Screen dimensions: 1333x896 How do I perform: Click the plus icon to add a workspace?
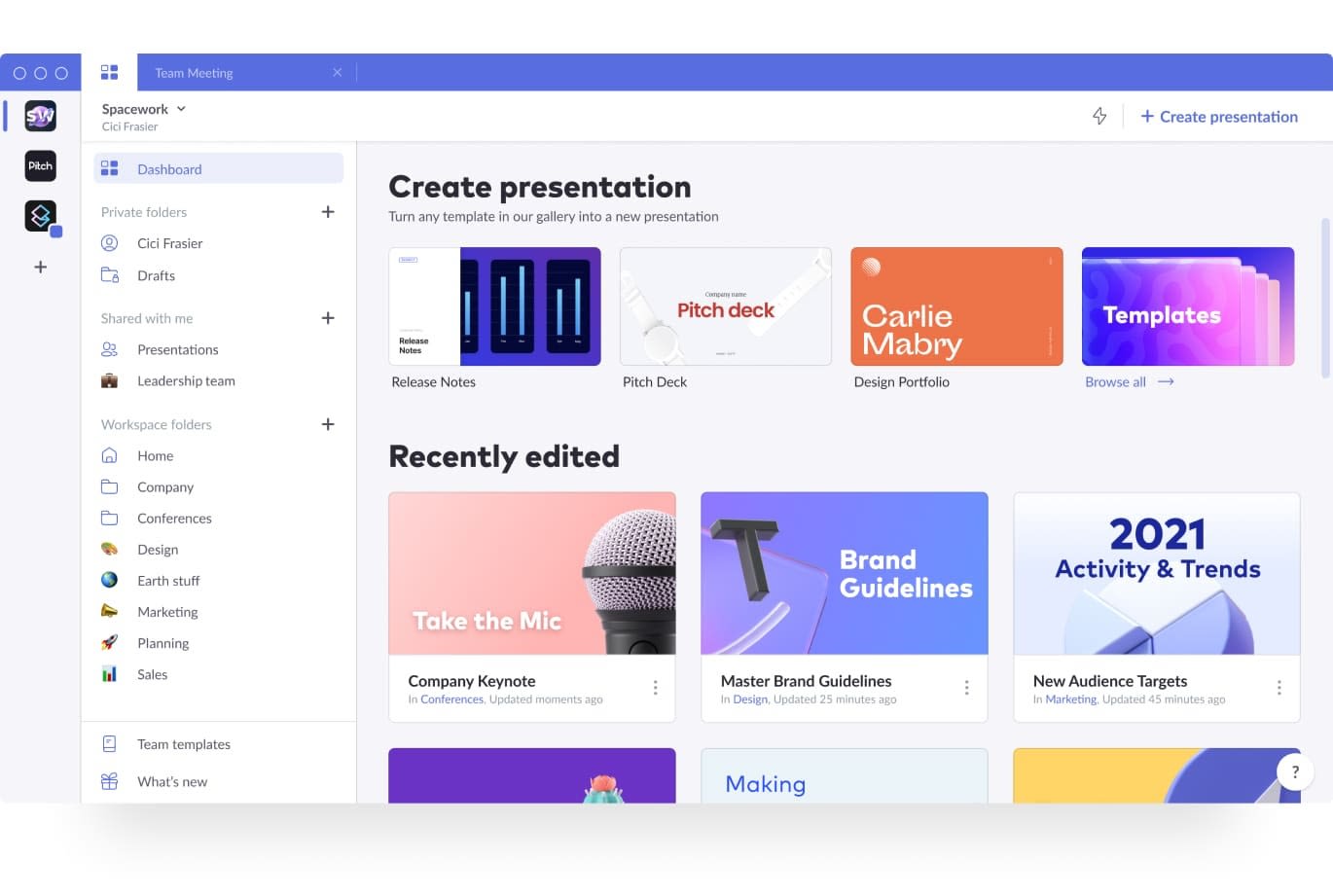pyautogui.click(x=40, y=267)
